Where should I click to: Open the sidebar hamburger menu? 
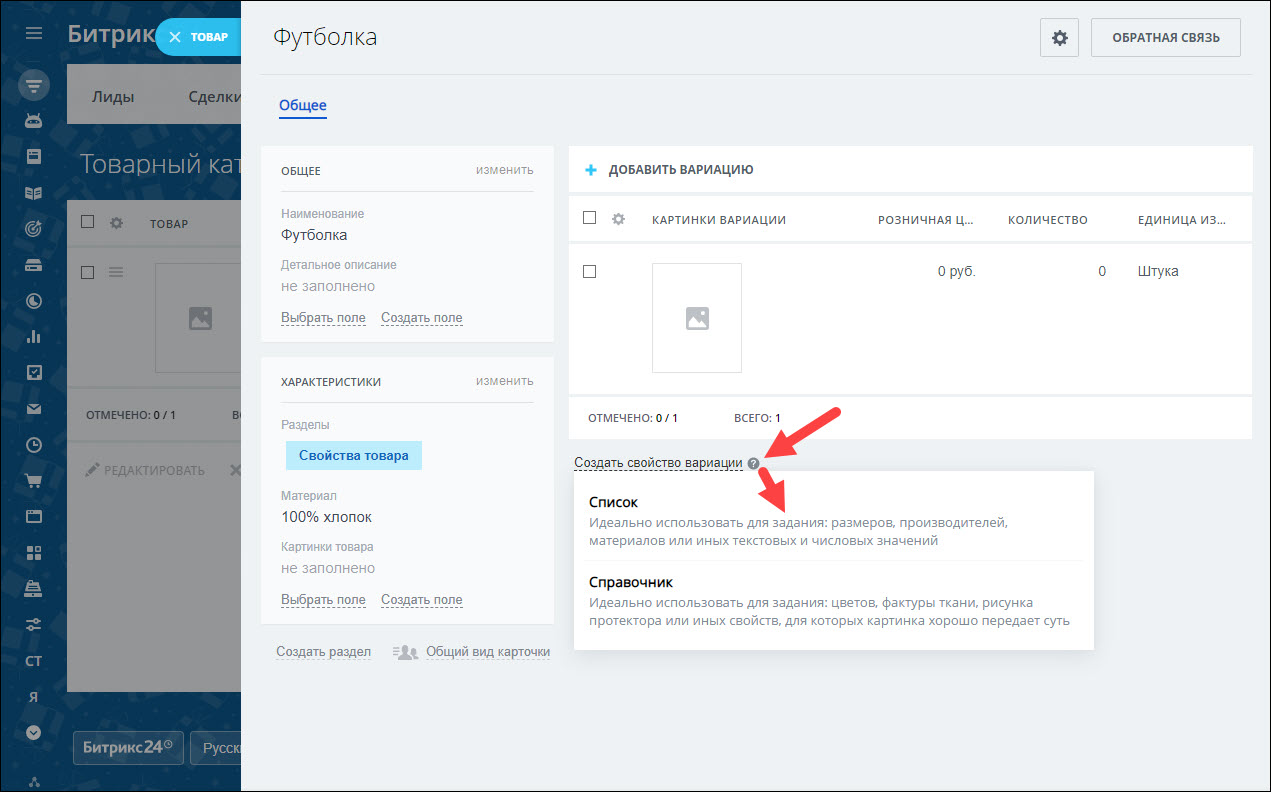click(33, 33)
